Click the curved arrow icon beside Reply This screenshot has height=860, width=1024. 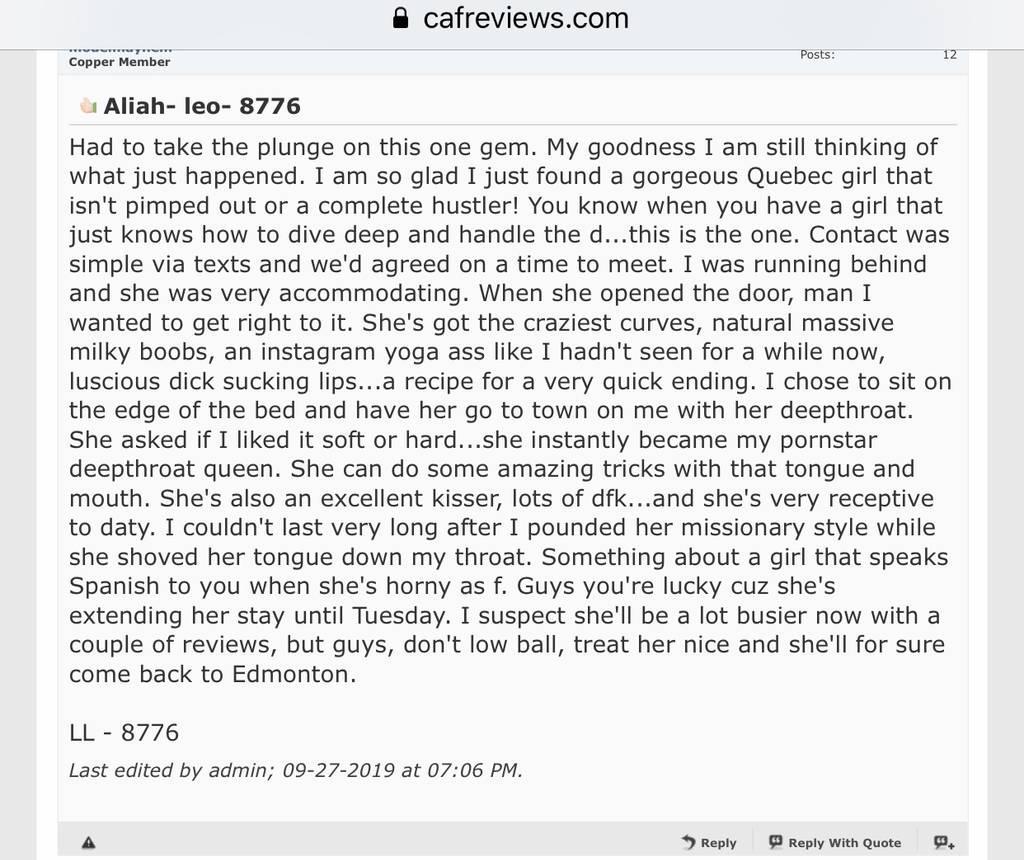pos(688,842)
